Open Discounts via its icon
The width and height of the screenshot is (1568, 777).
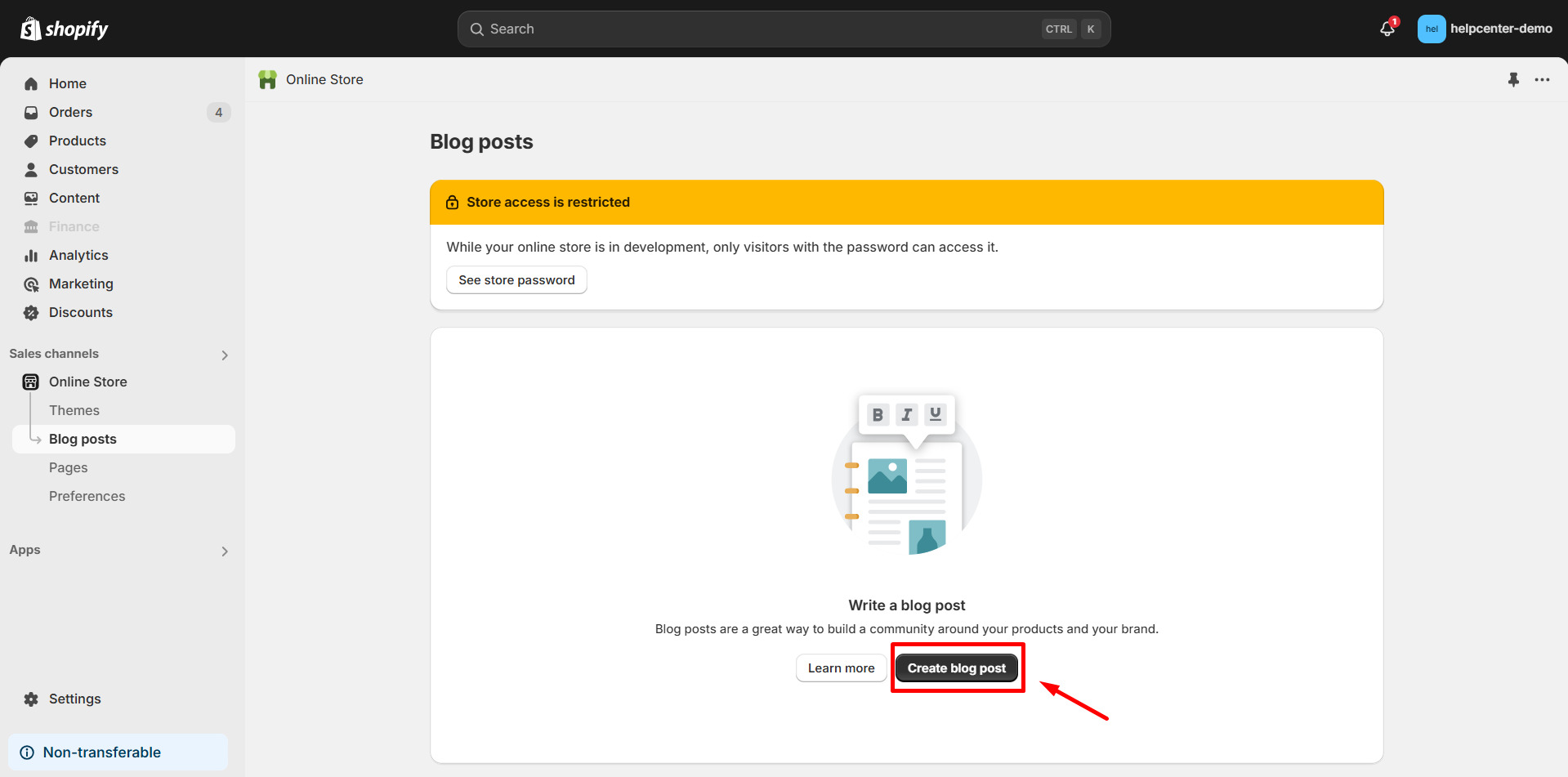[x=30, y=312]
